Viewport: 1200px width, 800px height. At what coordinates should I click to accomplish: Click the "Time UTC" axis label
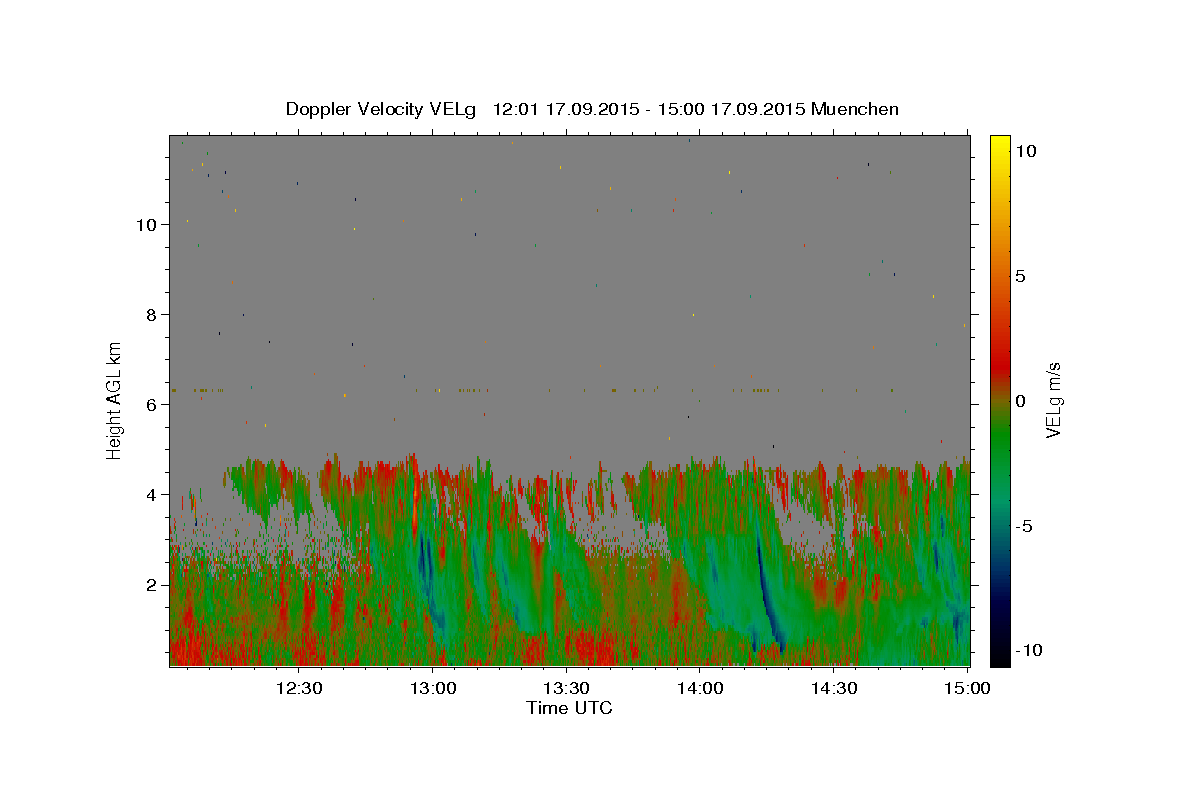click(x=569, y=708)
